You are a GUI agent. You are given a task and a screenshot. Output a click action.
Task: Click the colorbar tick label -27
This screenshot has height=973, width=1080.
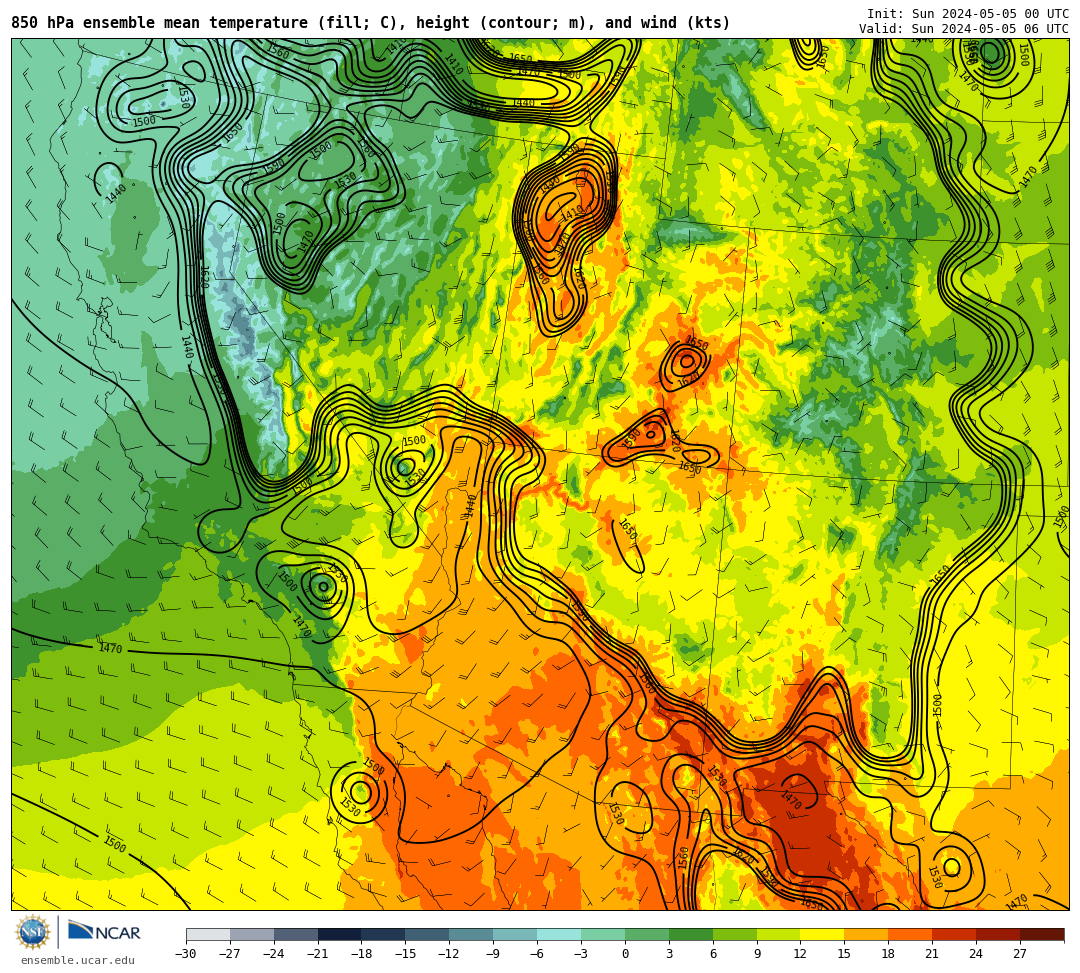coord(230,954)
